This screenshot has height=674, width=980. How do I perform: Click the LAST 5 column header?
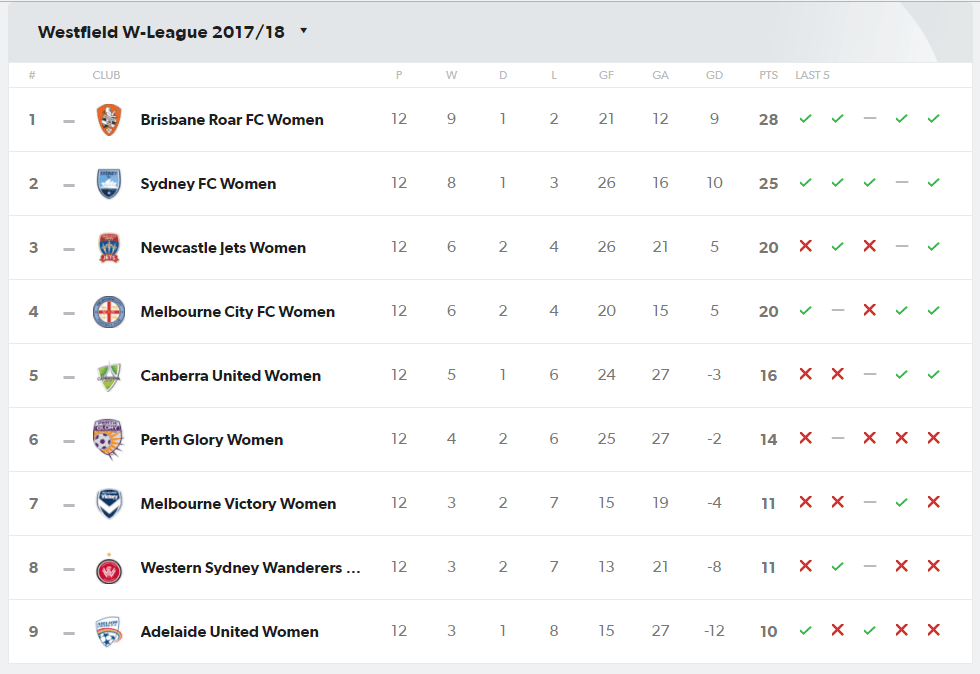[812, 75]
